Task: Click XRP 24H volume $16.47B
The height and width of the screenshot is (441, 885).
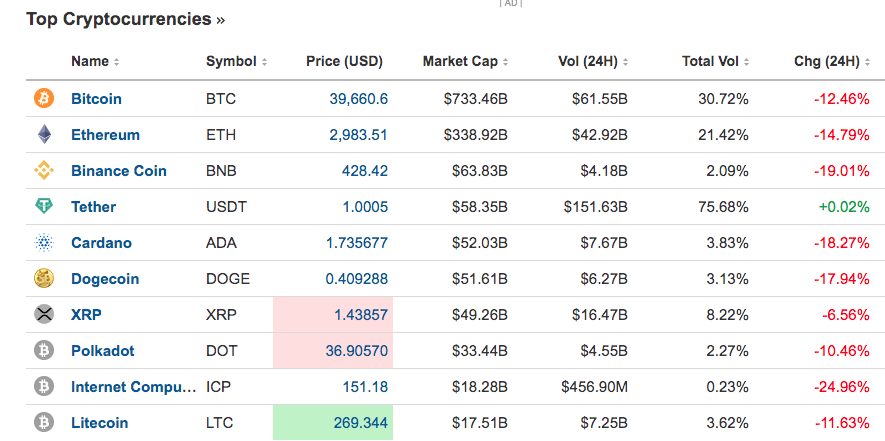Action: tap(599, 315)
